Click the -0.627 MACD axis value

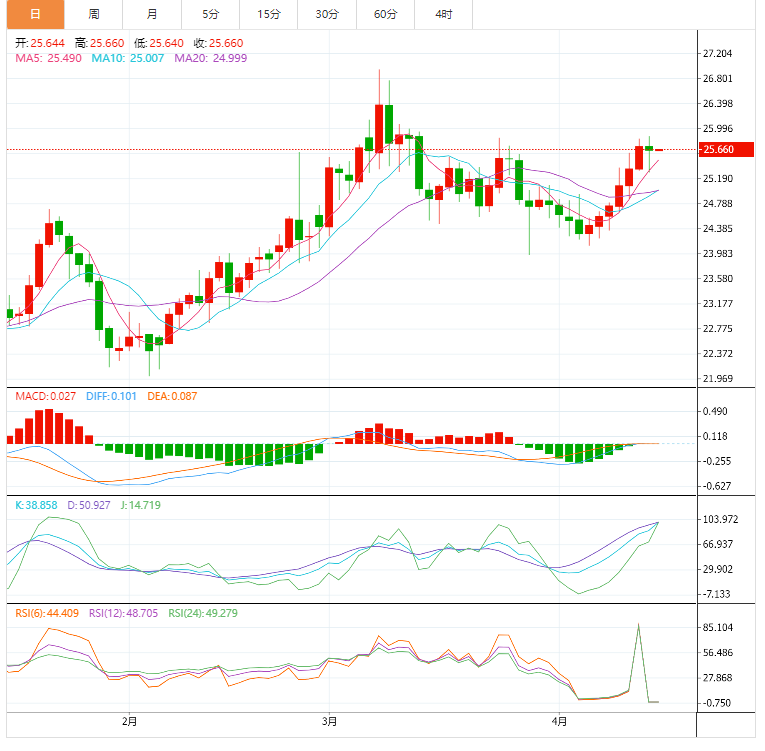coord(716,486)
